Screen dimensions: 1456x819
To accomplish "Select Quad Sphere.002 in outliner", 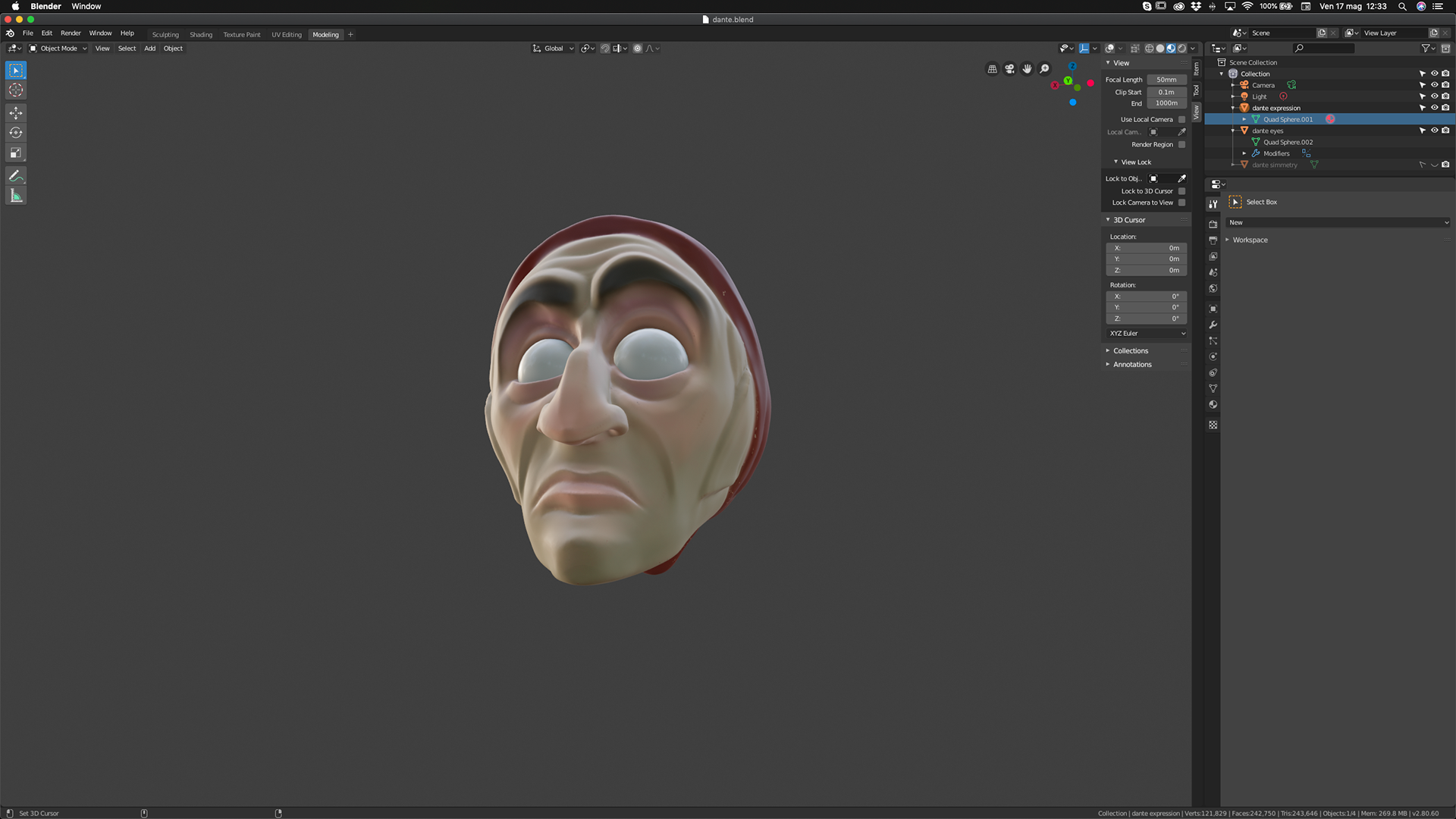I will pyautogui.click(x=1288, y=142).
